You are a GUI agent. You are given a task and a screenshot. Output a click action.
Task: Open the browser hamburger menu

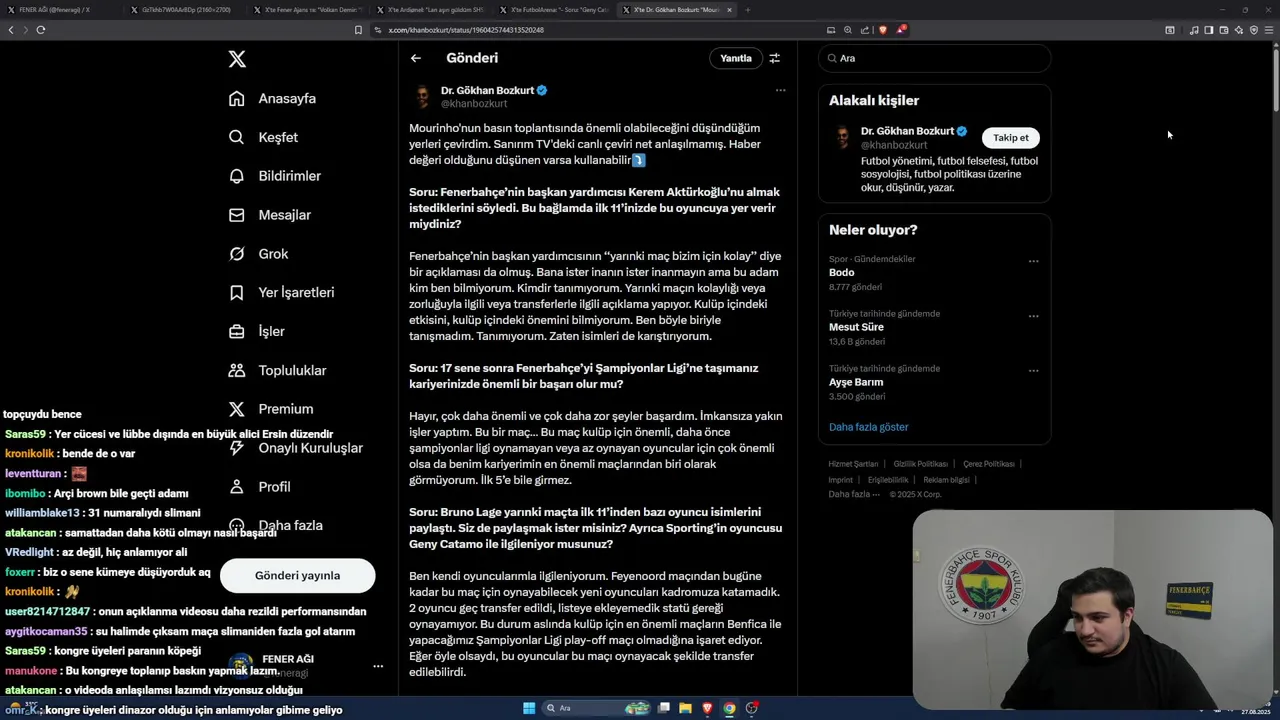click(x=1270, y=30)
